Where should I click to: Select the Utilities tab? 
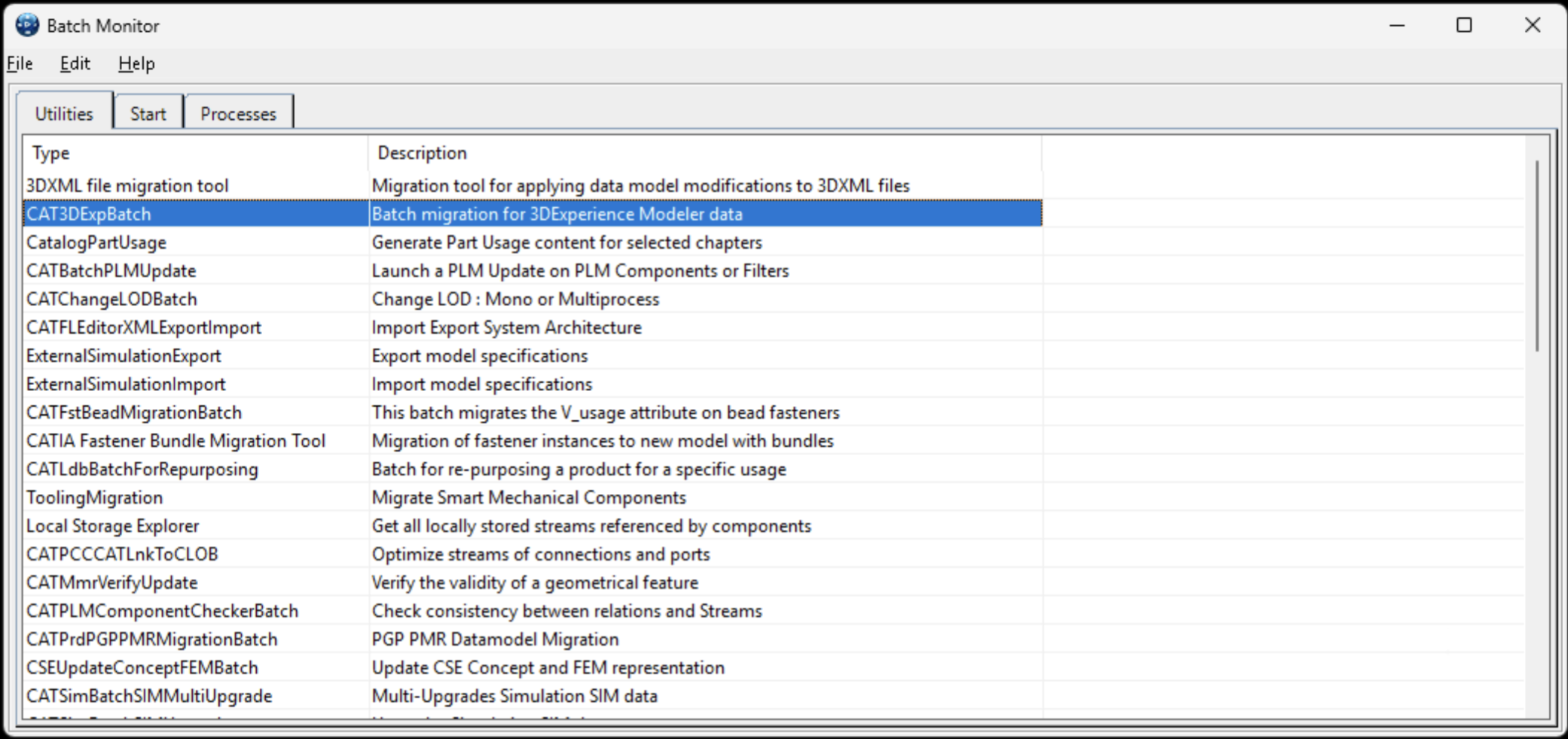(x=64, y=114)
